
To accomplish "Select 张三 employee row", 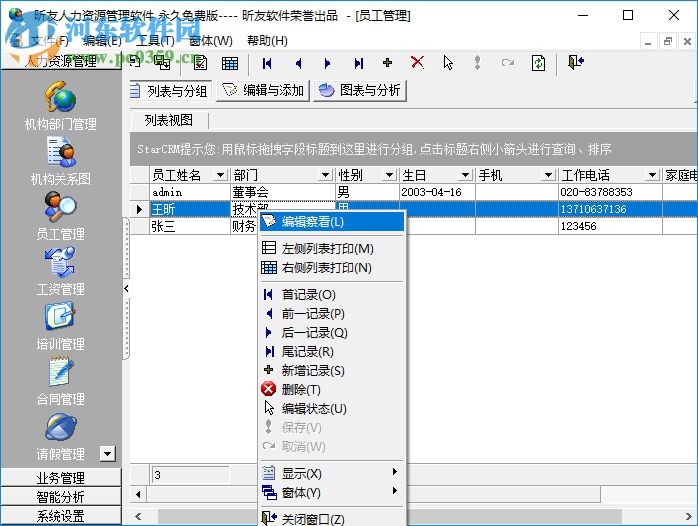I will 190,226.
